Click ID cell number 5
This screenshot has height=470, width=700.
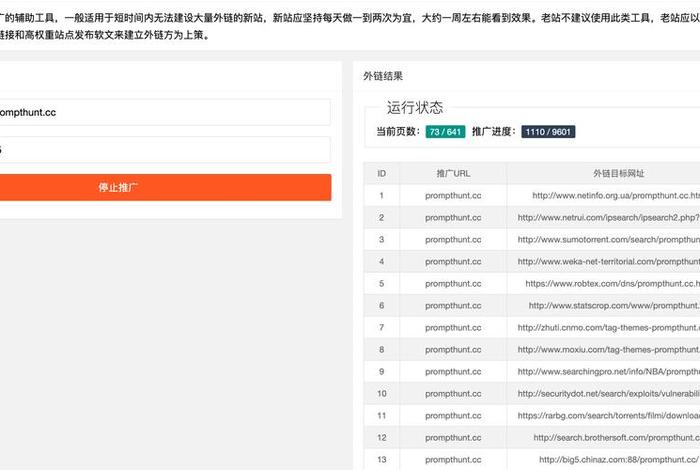click(x=382, y=283)
